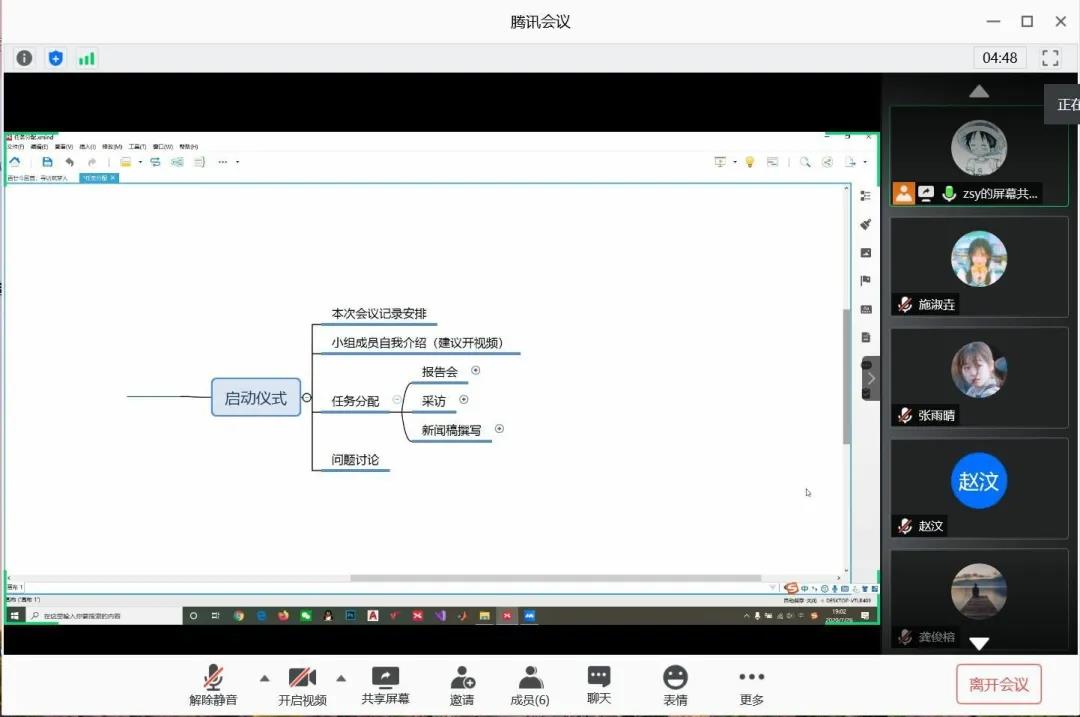This screenshot has height=717, width=1080.
Task: Open the blue security shield icon
Action: point(55,58)
